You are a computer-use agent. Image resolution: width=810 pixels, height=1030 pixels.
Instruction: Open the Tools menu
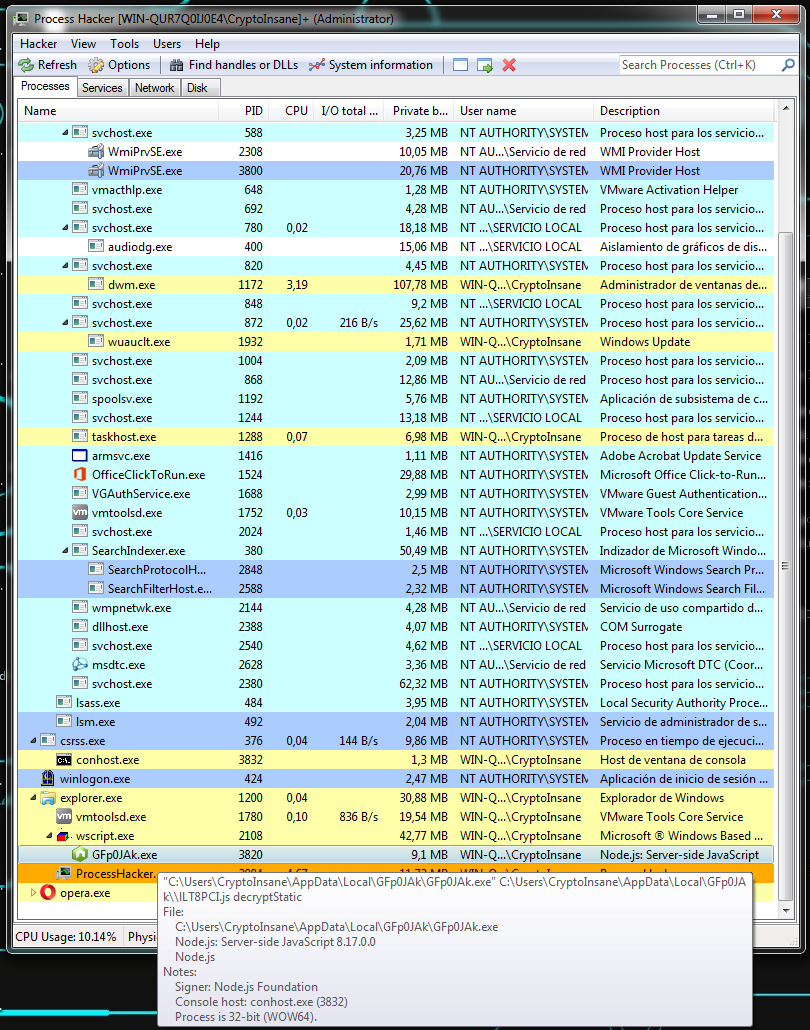click(x=124, y=44)
